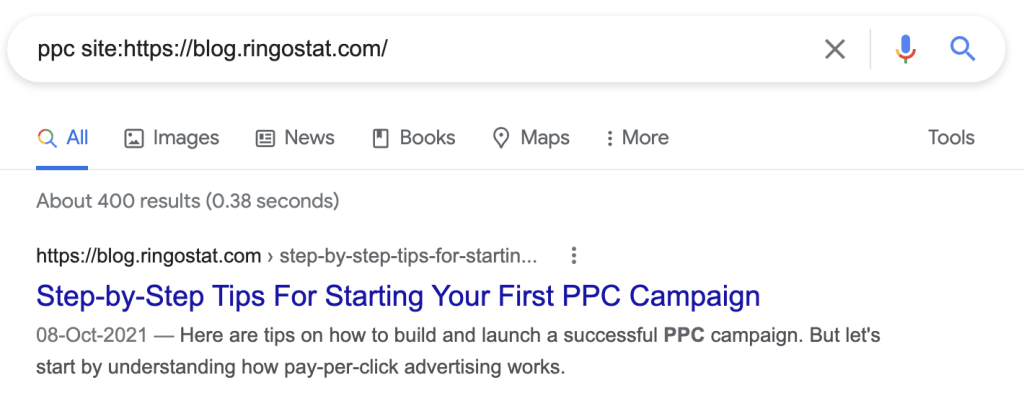Click the Images tab picture icon
Viewport: 1024px width, 401px height.
tap(134, 138)
